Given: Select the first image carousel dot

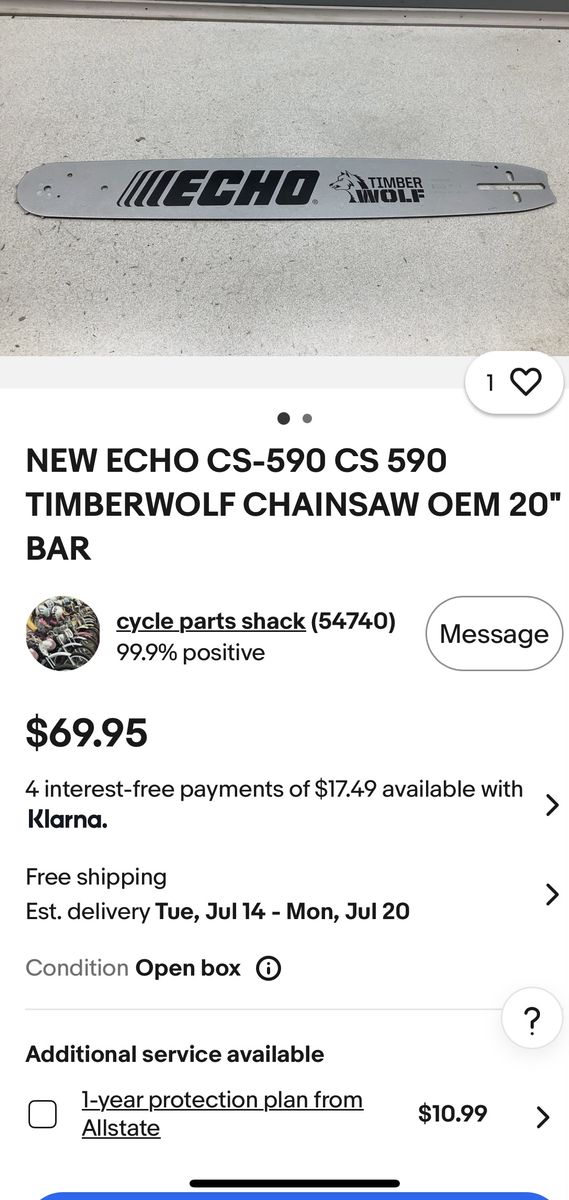Looking at the screenshot, I should click(x=284, y=419).
